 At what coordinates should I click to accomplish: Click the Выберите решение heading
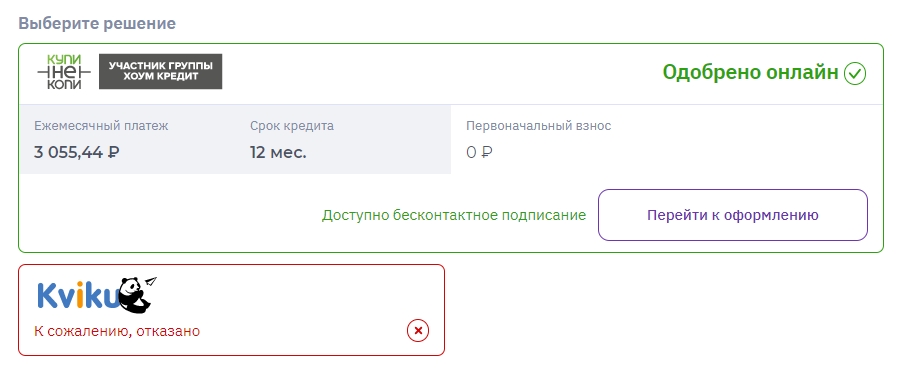point(97,24)
